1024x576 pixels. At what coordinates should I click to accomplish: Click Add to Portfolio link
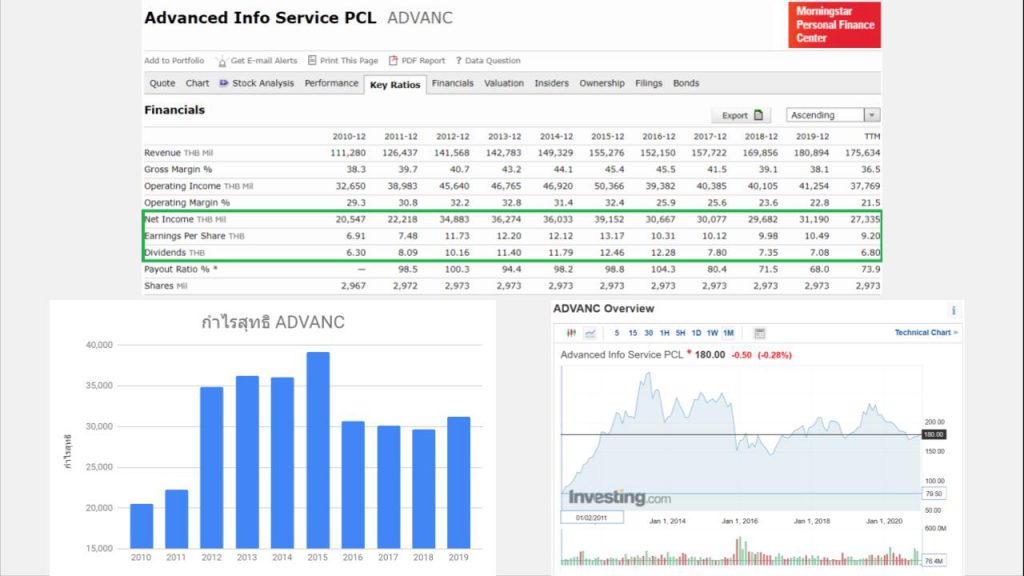click(x=174, y=61)
